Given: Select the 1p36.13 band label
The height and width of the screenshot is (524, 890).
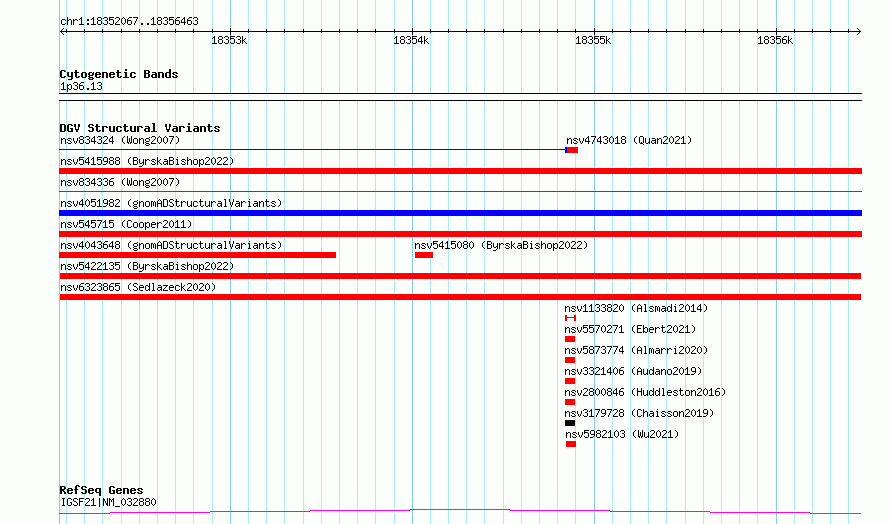Looking at the screenshot, I should pyautogui.click(x=81, y=86).
